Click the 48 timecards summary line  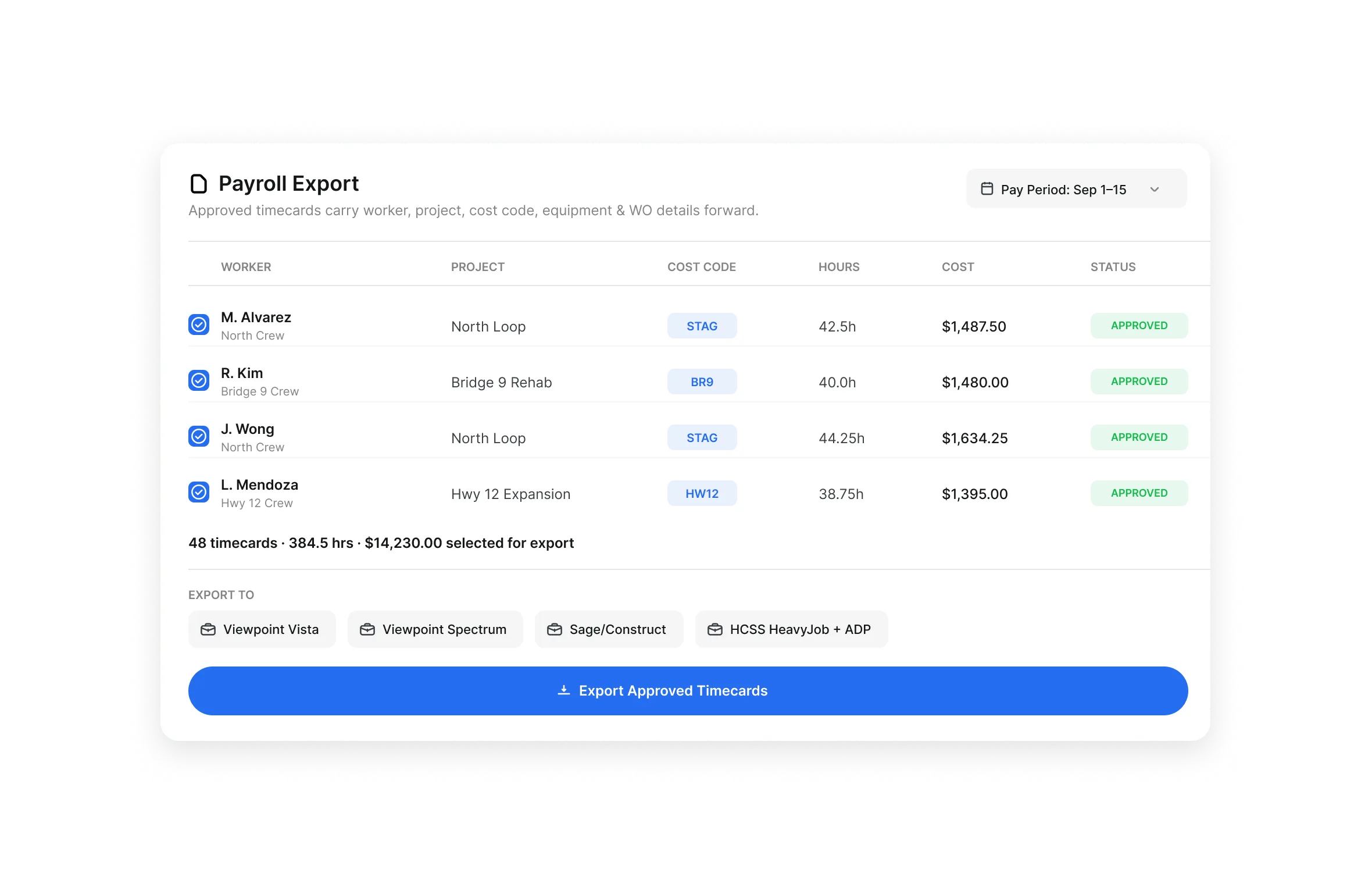click(x=381, y=543)
